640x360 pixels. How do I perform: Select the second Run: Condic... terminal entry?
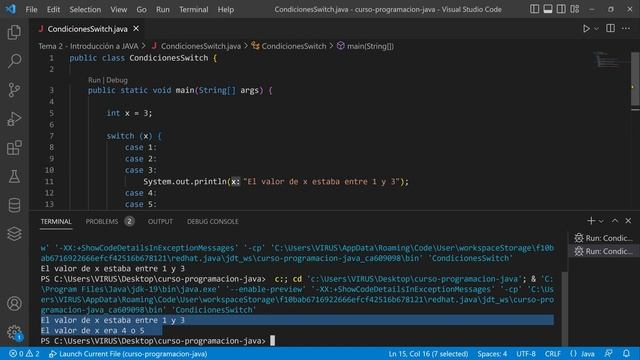point(603,251)
